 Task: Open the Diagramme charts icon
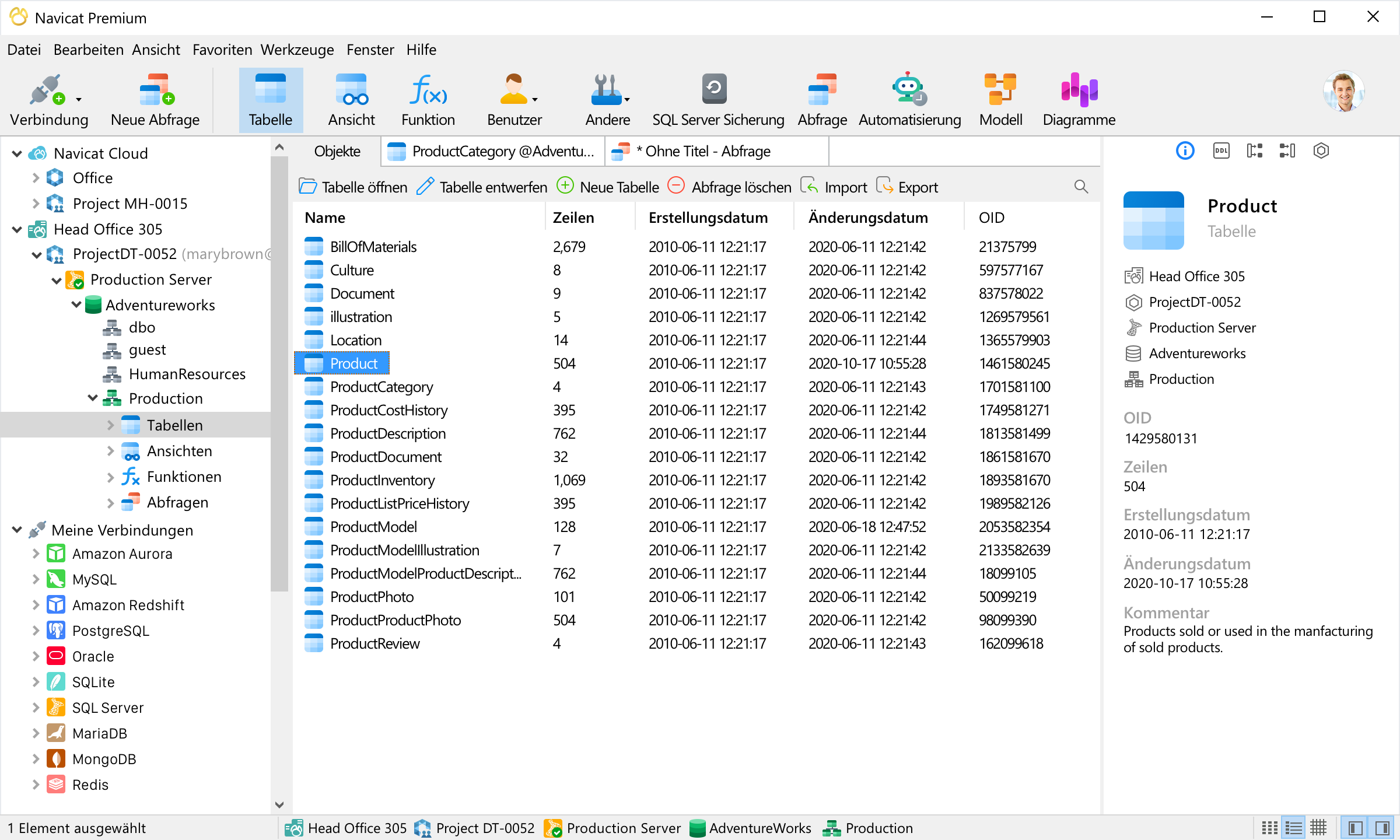(1079, 100)
